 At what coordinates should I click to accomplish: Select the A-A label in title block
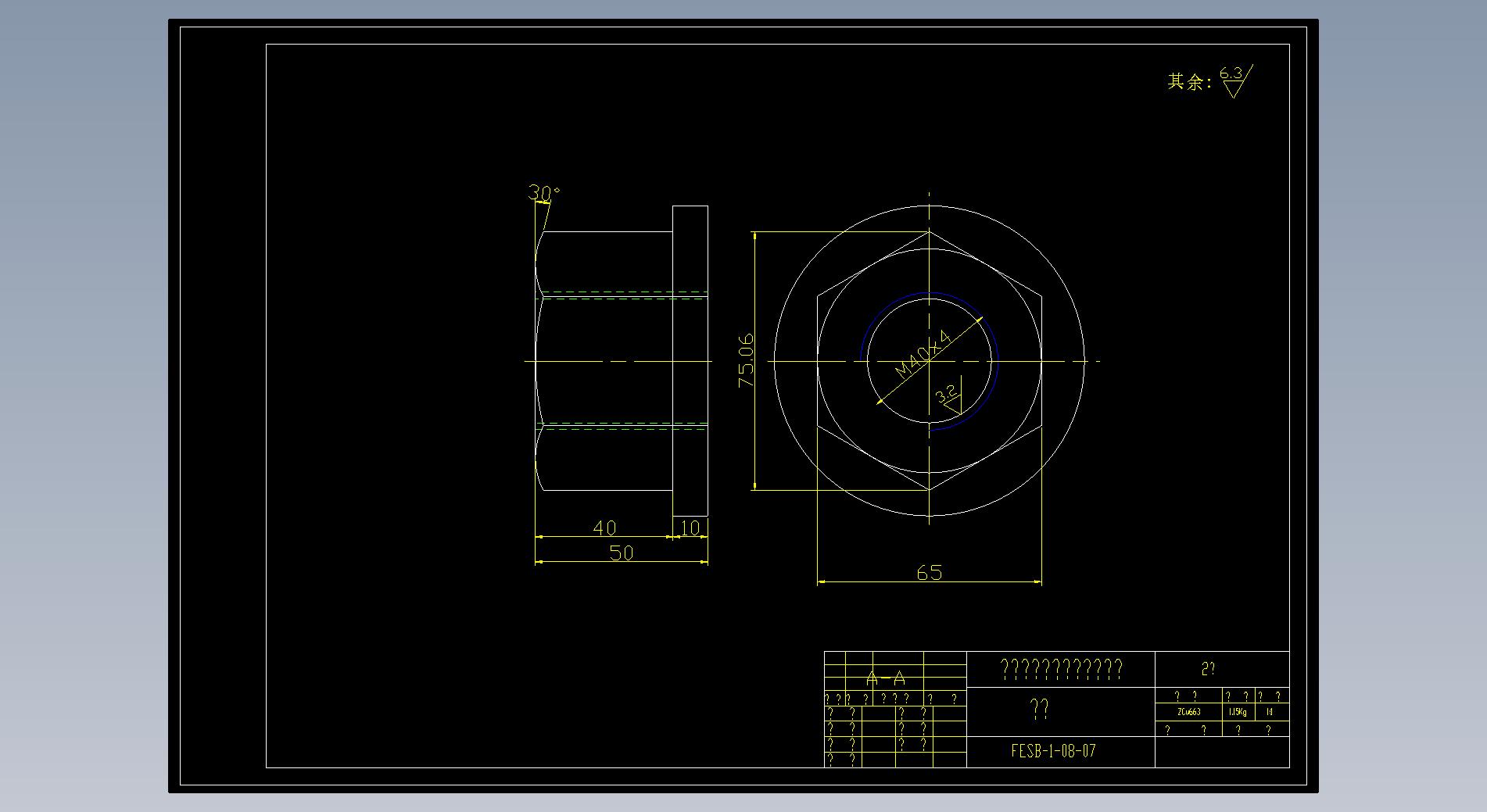click(x=886, y=678)
